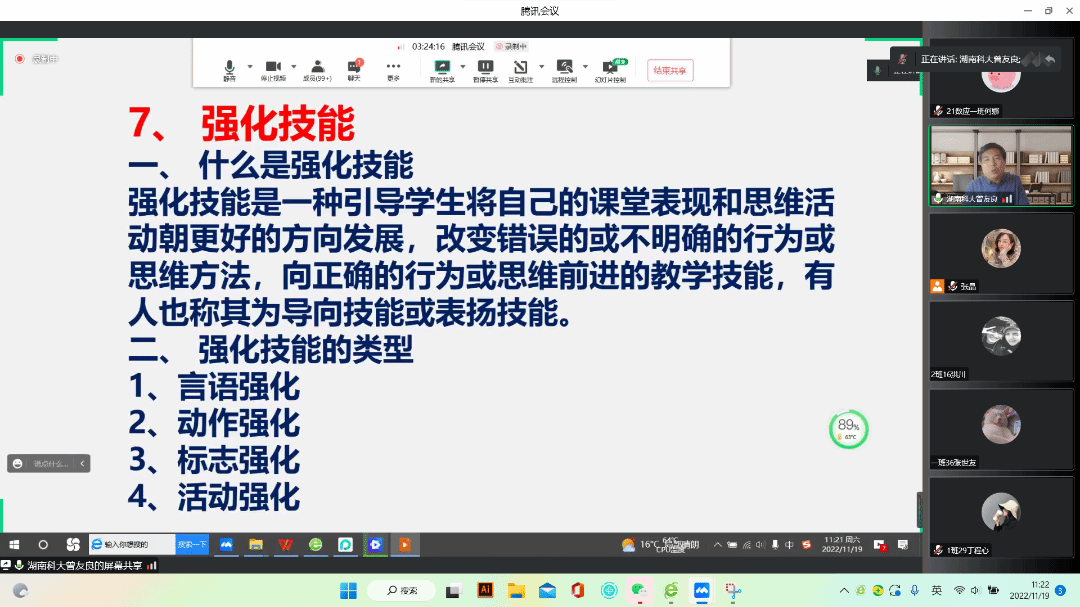
Task: Click the reply arrow in 正在讲话 banner
Action: coord(1049,59)
